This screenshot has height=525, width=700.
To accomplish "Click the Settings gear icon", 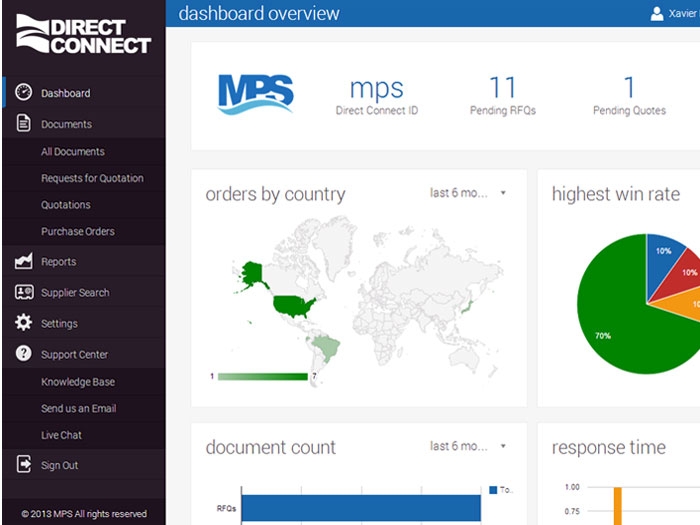I will (23, 322).
